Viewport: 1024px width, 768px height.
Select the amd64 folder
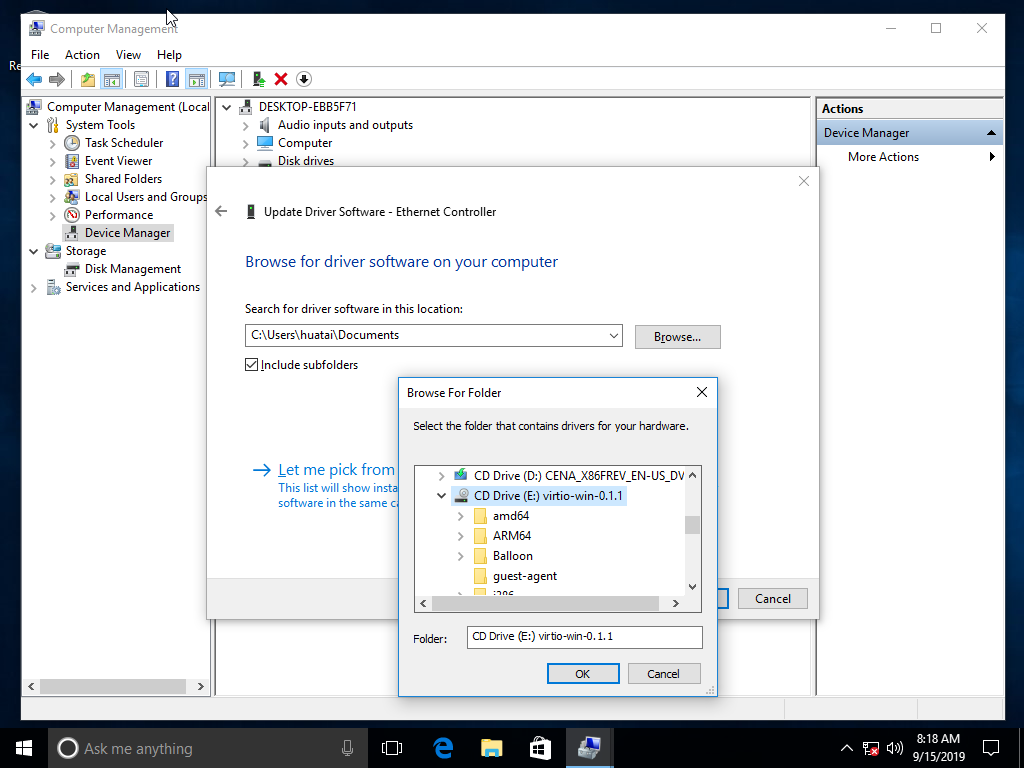pos(510,516)
